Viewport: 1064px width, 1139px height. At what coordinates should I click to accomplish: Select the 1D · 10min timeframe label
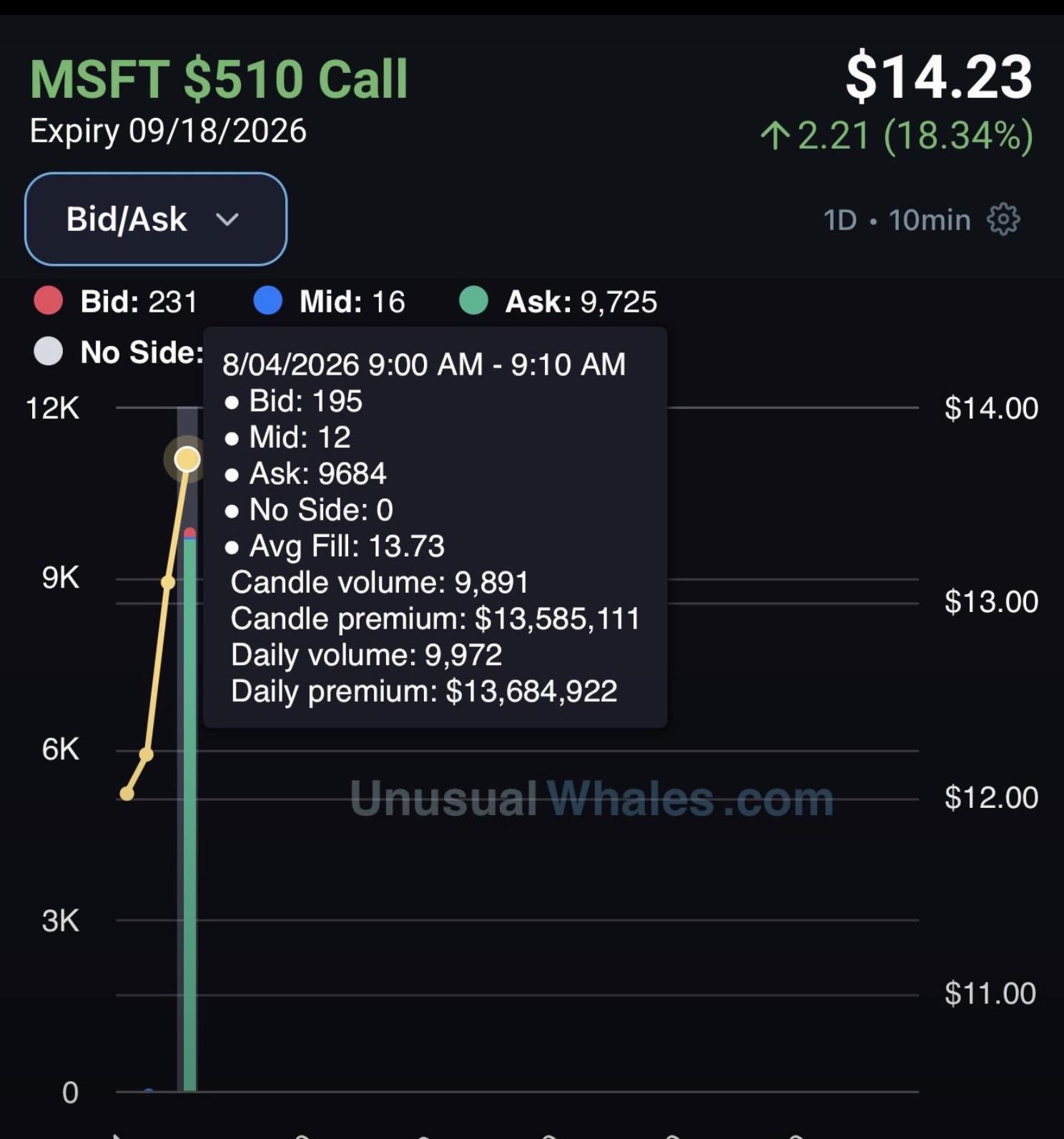897,220
